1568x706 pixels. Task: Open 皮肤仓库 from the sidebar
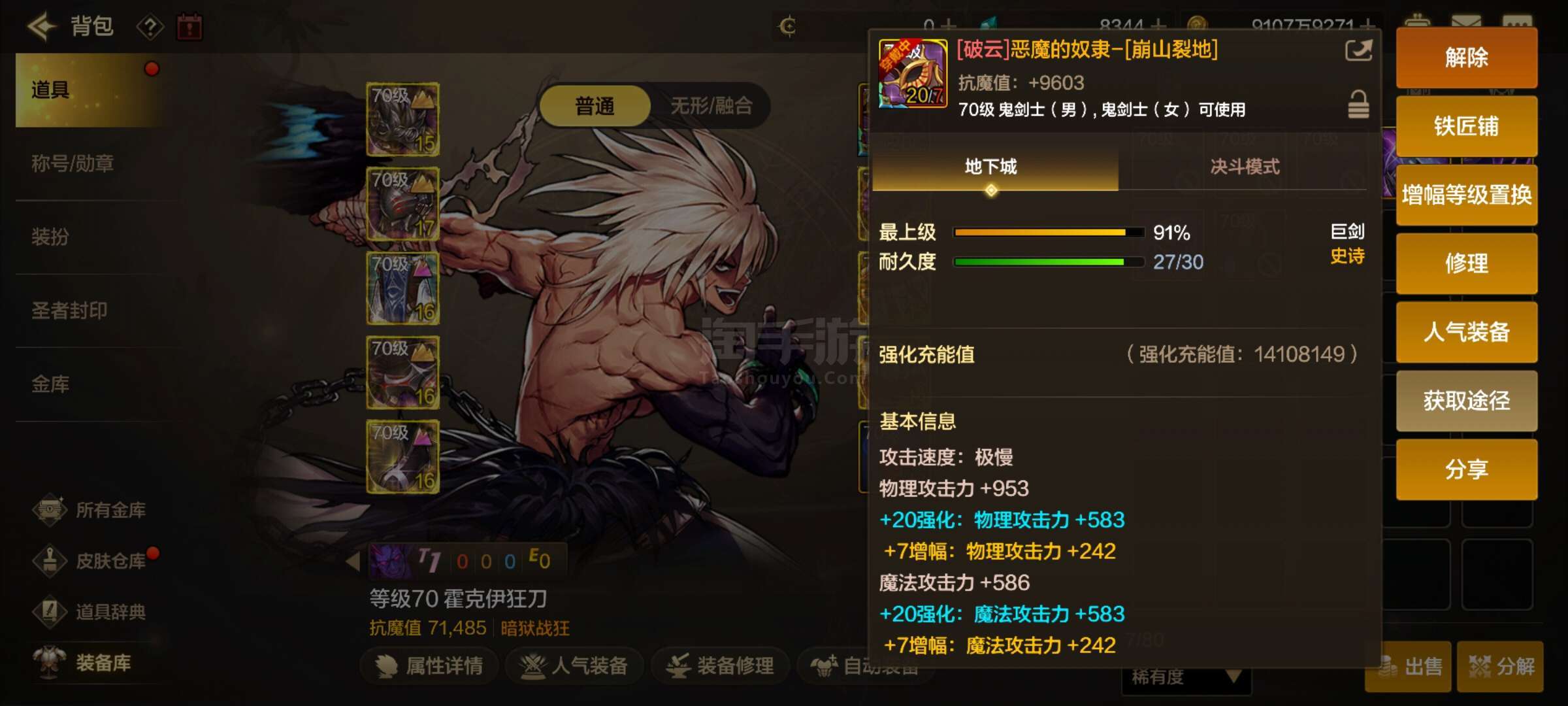pyautogui.click(x=110, y=561)
